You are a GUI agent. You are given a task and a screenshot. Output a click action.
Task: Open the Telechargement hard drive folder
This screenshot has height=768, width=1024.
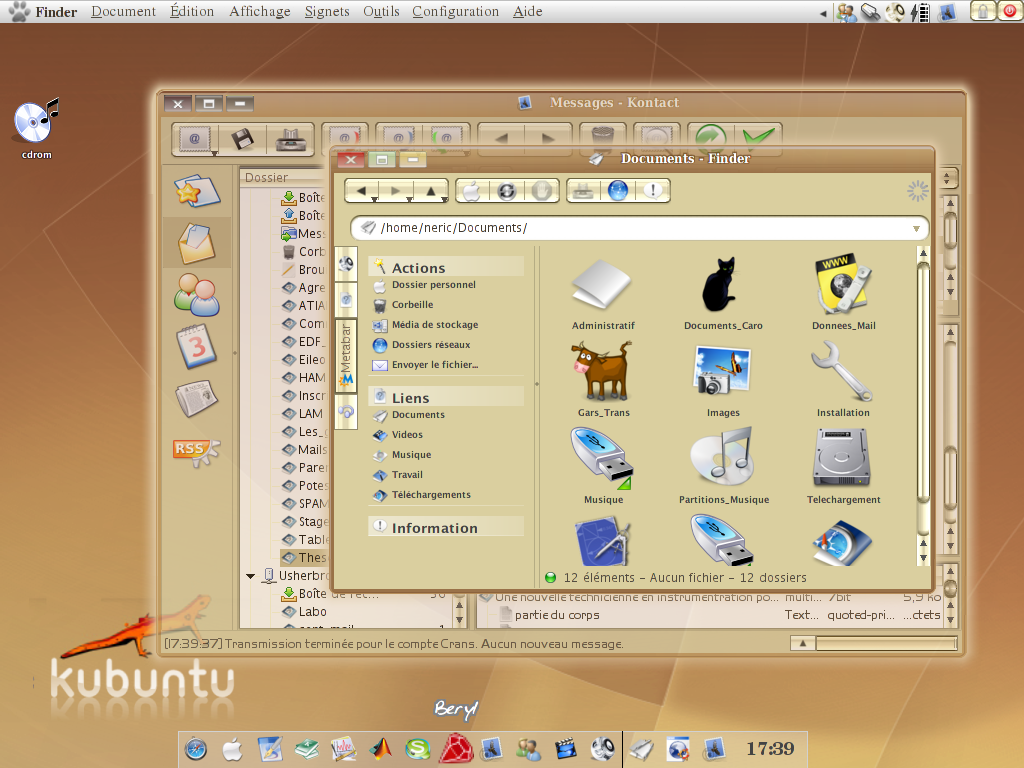click(843, 466)
